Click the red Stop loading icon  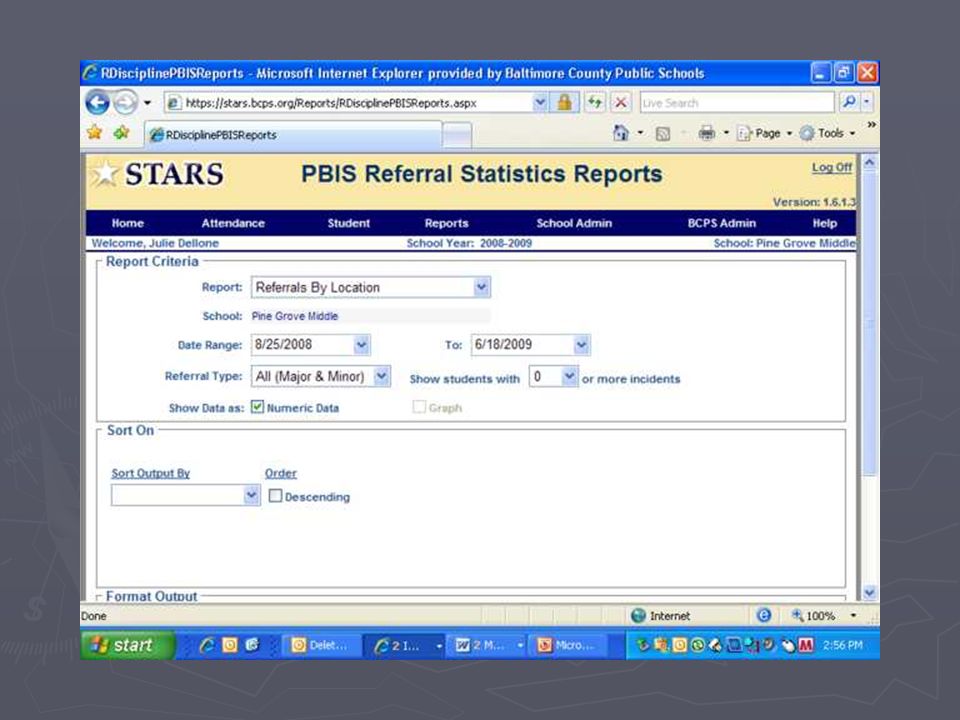click(x=621, y=102)
